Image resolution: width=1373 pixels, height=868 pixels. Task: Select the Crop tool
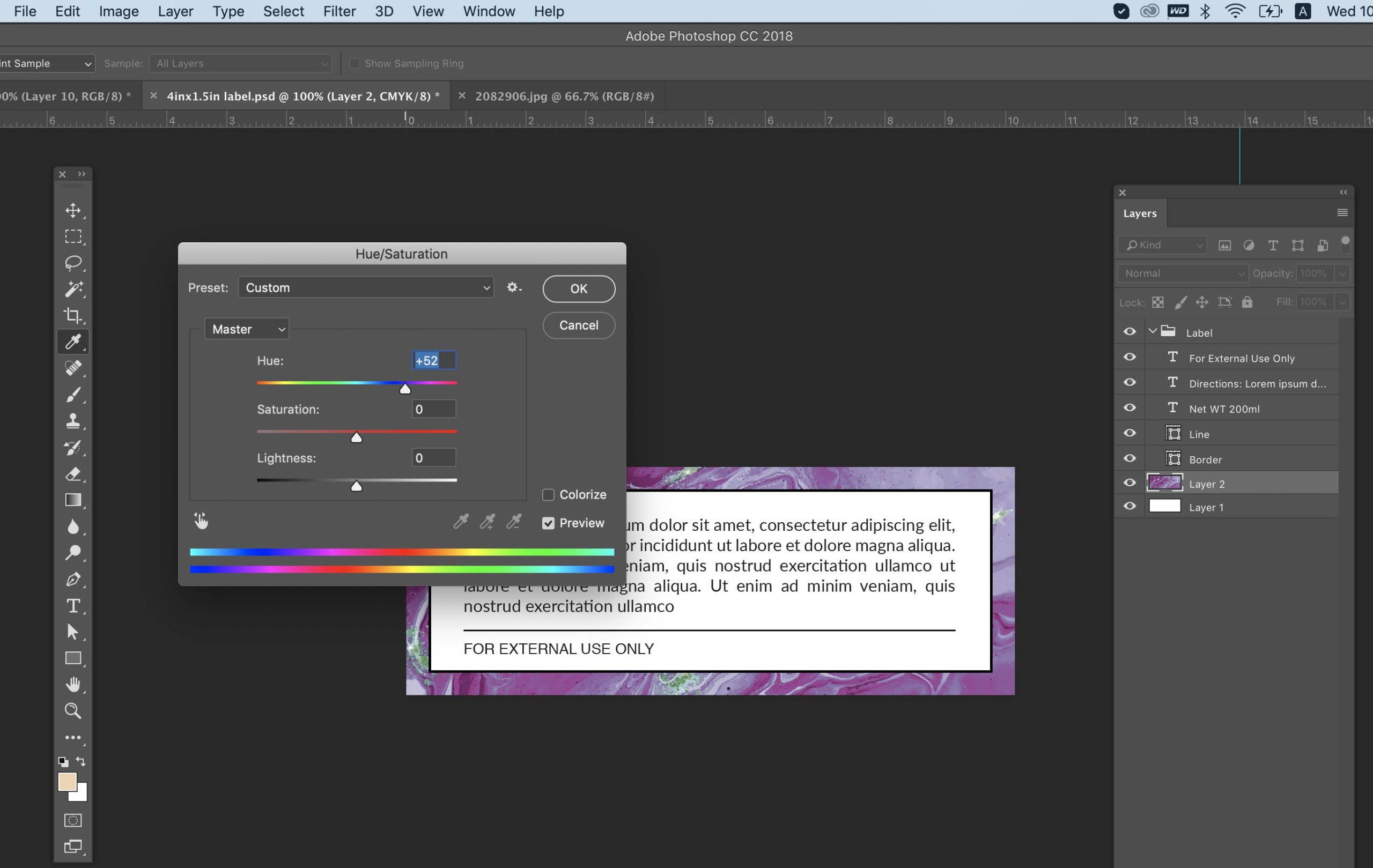click(73, 315)
